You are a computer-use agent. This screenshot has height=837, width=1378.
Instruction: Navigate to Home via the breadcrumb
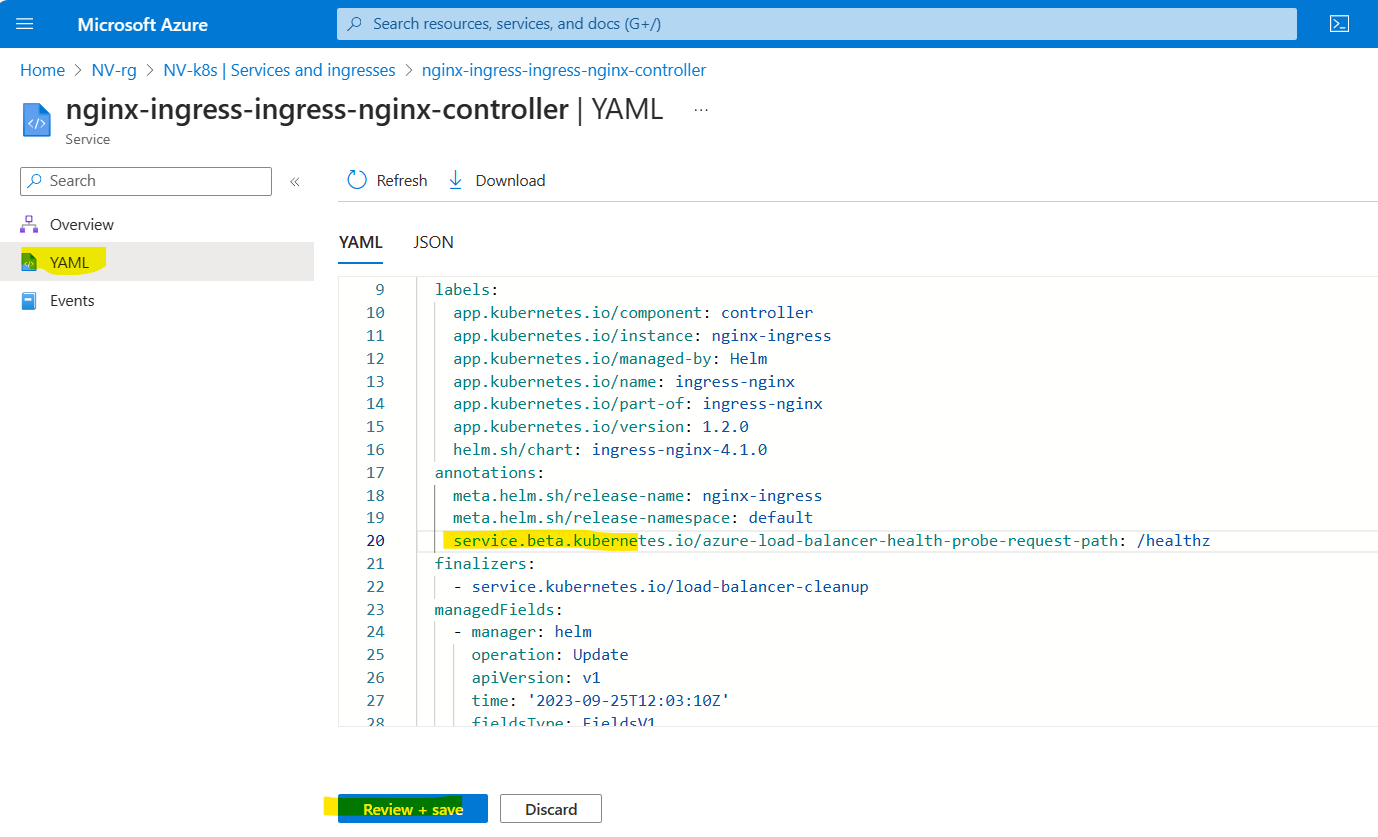[x=42, y=70]
